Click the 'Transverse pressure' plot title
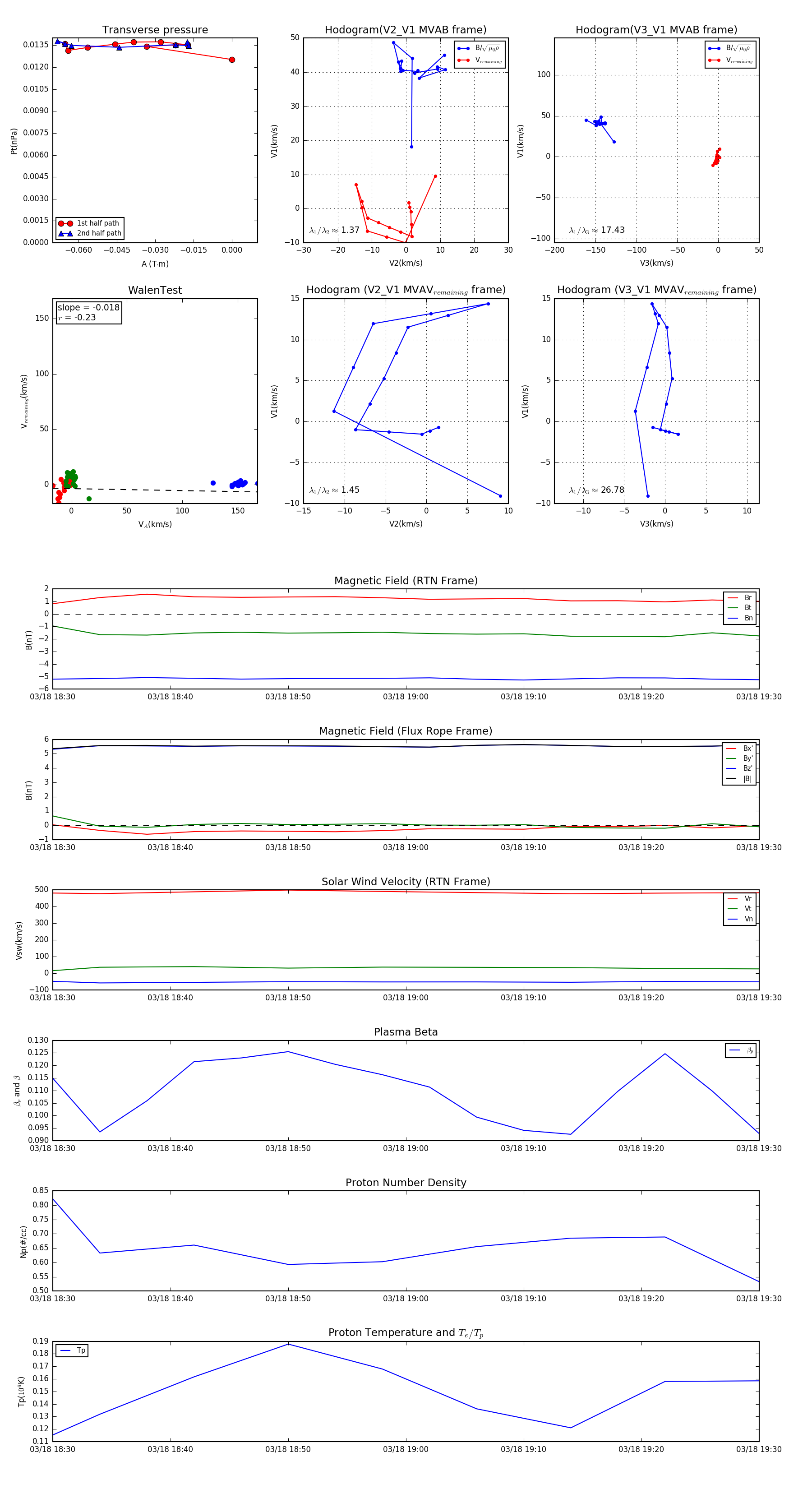812x1489 pixels. point(155,30)
